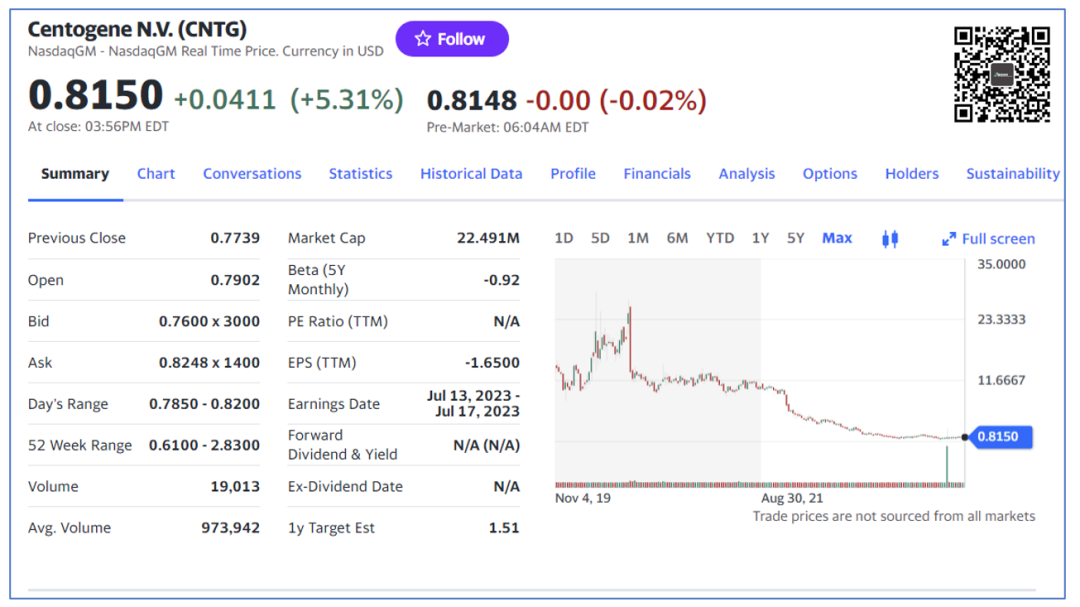Click the Analysis tab link
The image size is (1080, 607).
(747, 174)
